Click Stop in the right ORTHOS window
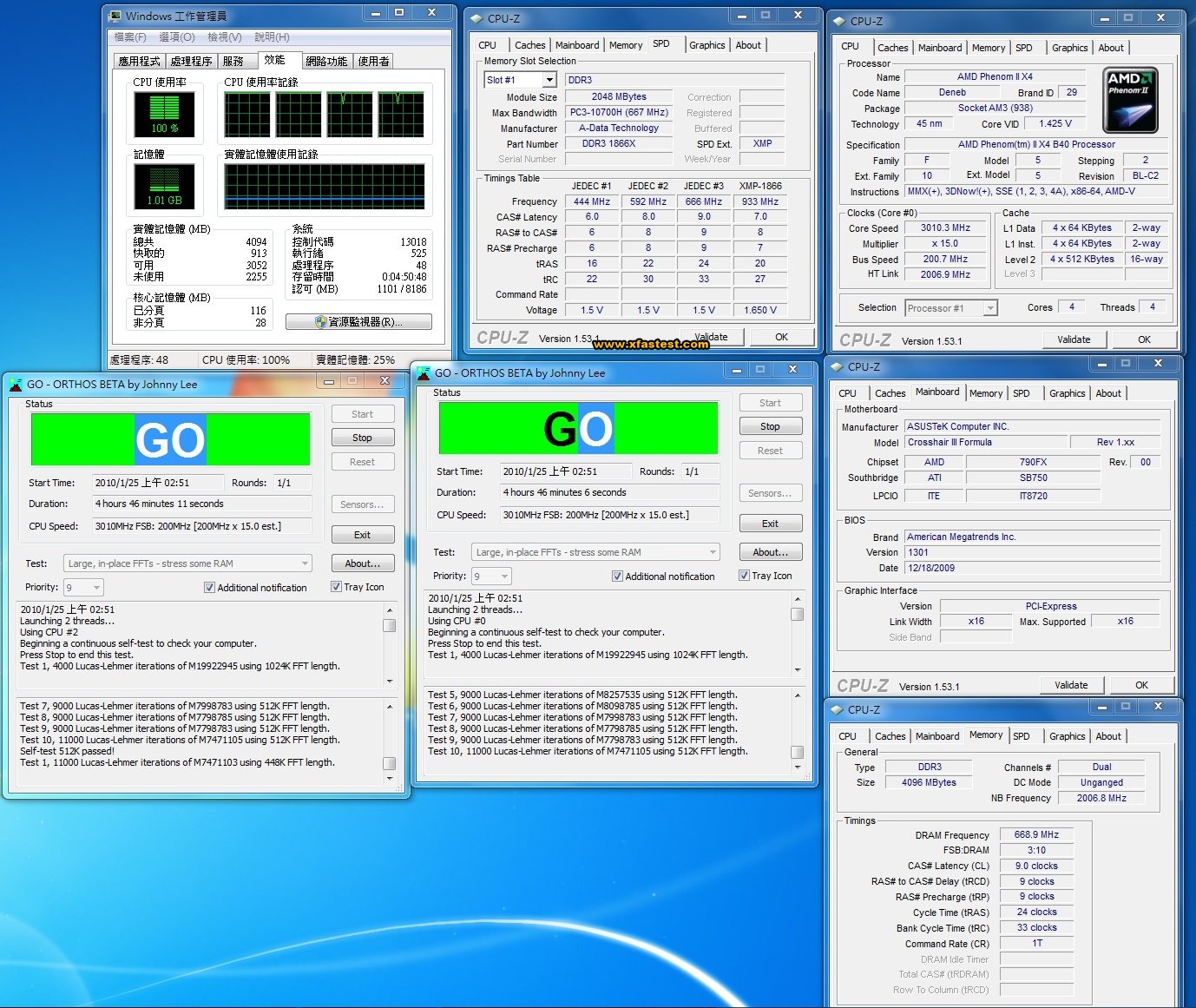1196x1008 pixels. pyautogui.click(x=771, y=426)
